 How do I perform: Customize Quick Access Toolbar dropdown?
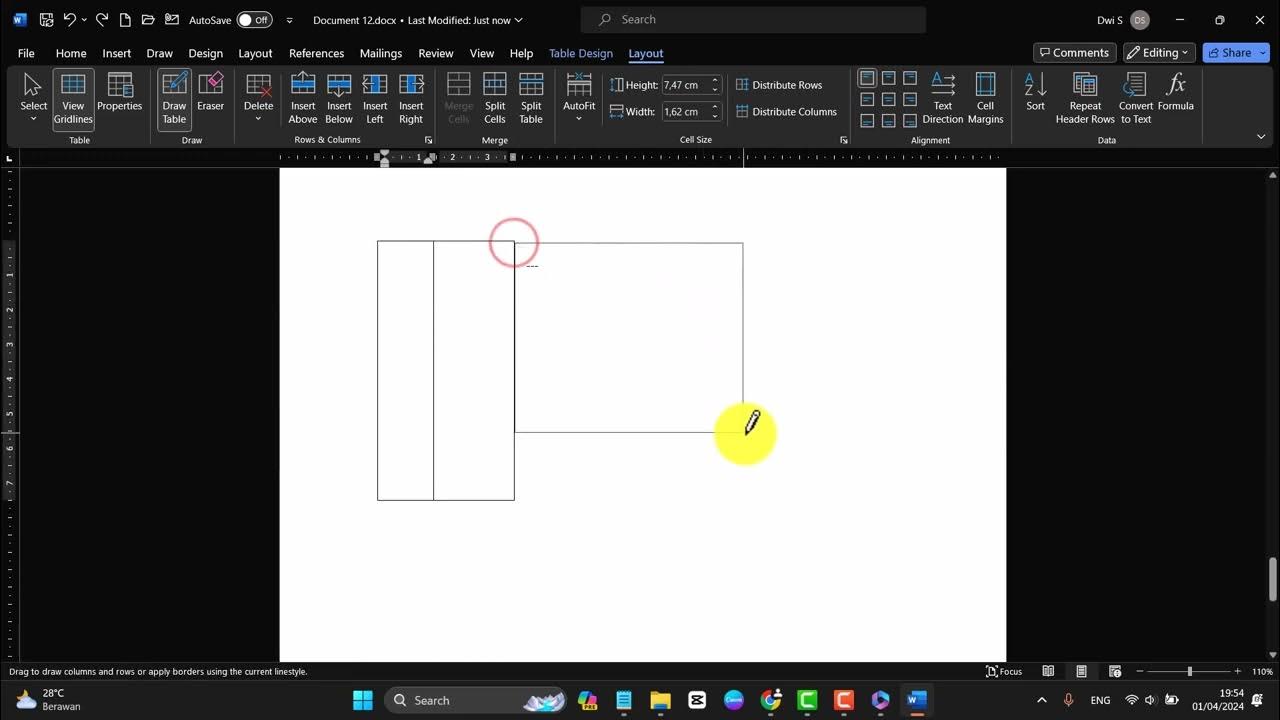(x=290, y=20)
